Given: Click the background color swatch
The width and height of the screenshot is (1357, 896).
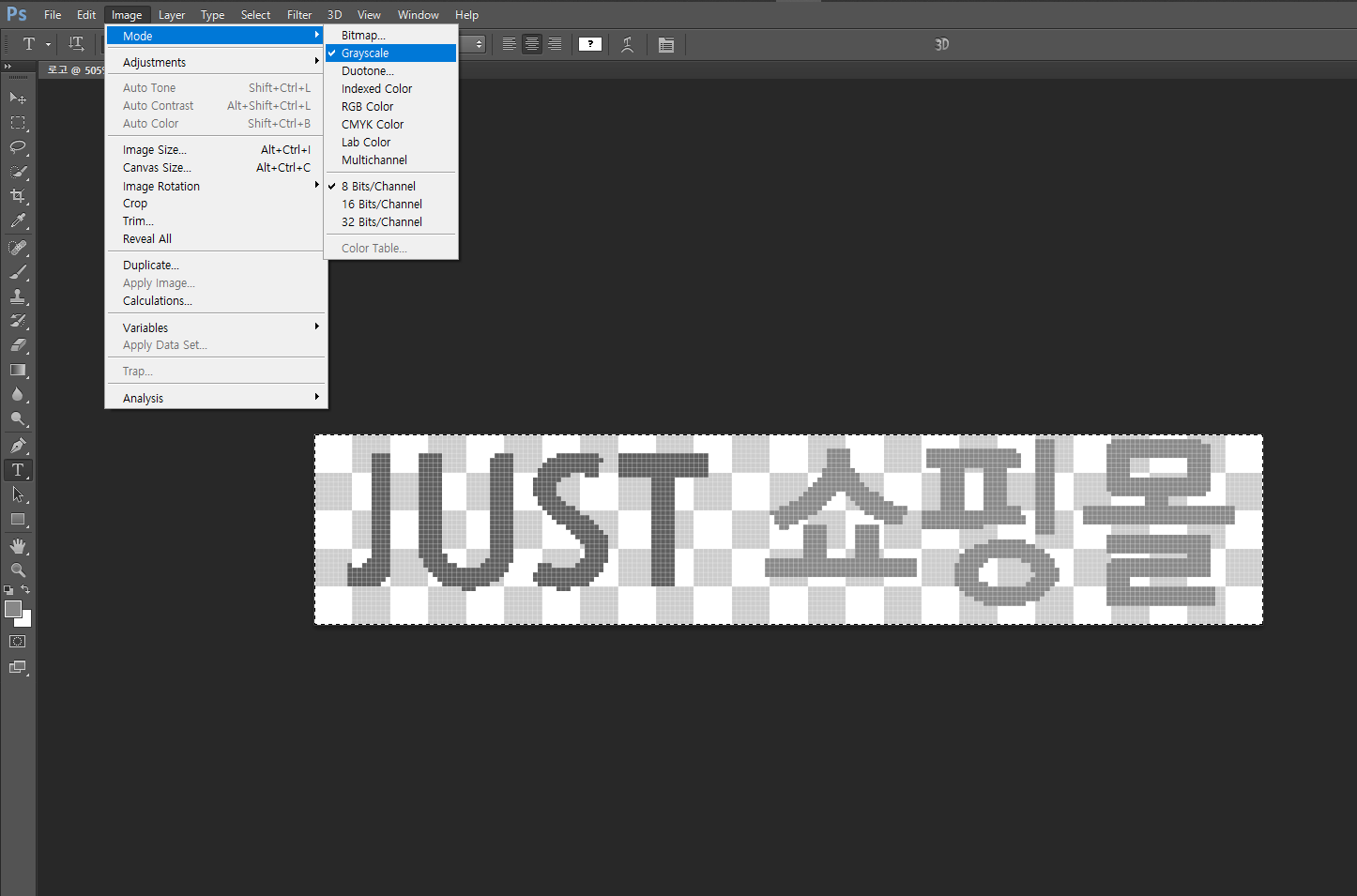Looking at the screenshot, I should (25, 620).
